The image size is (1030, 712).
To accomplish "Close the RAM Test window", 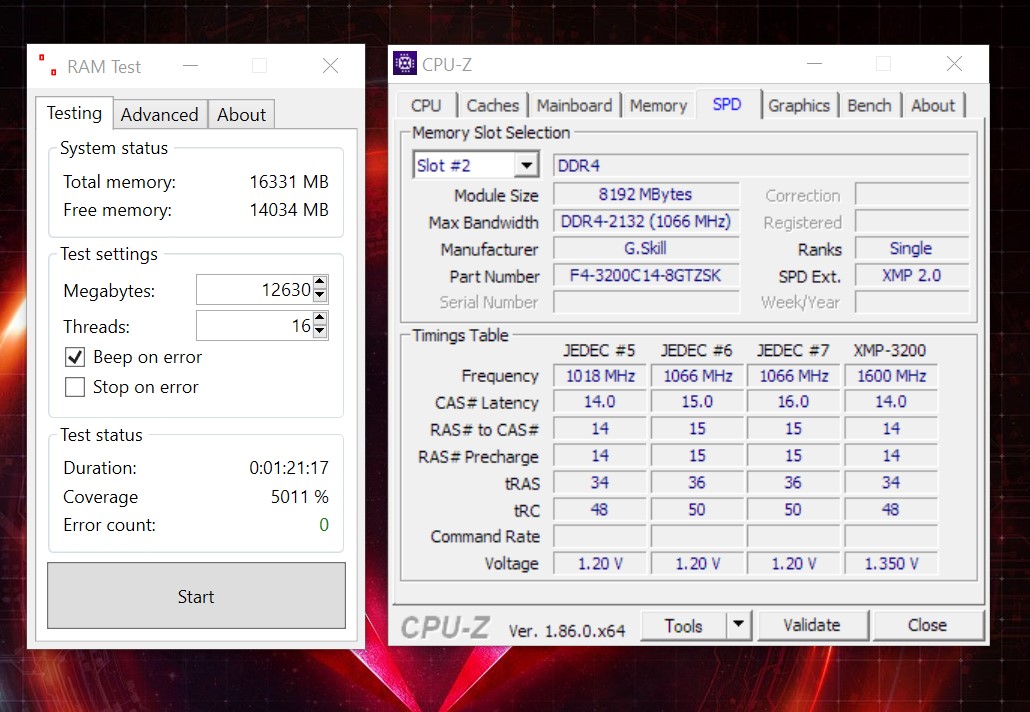I will click(x=330, y=65).
